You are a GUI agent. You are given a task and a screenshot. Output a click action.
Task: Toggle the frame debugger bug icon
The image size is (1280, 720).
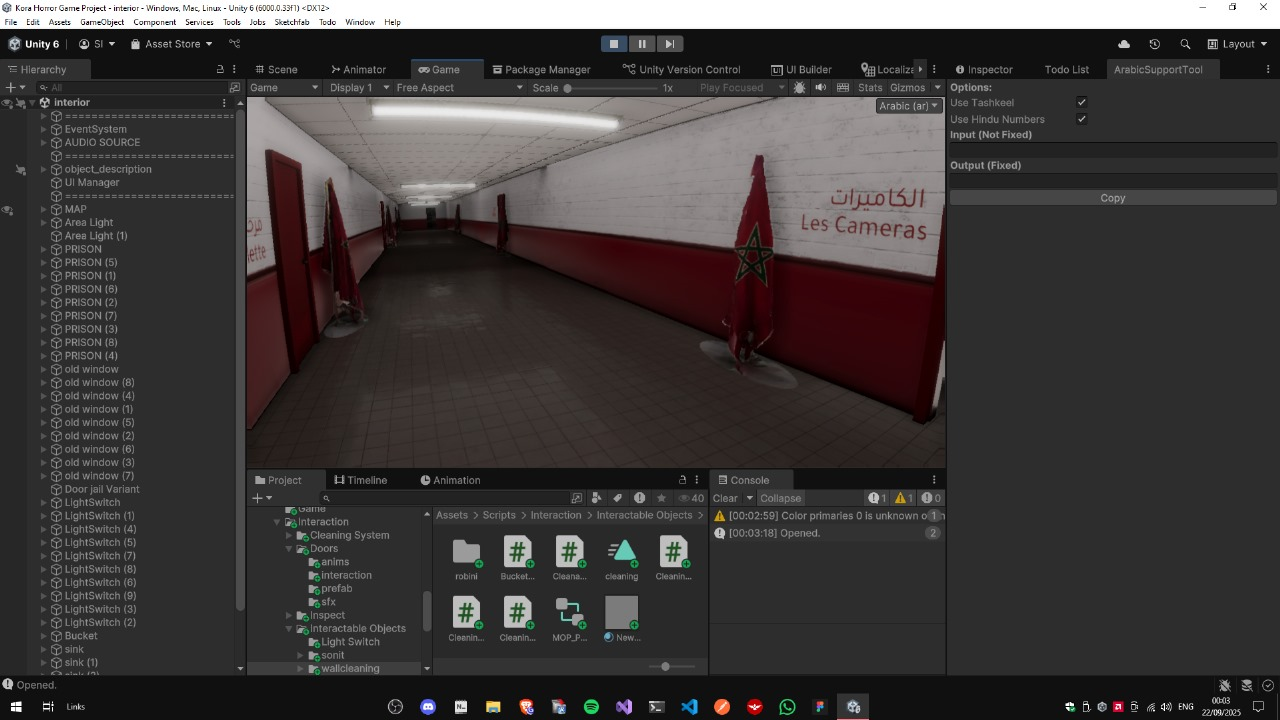point(799,88)
